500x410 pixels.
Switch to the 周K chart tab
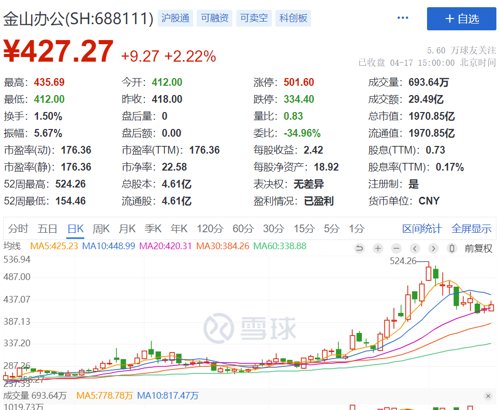(x=101, y=229)
